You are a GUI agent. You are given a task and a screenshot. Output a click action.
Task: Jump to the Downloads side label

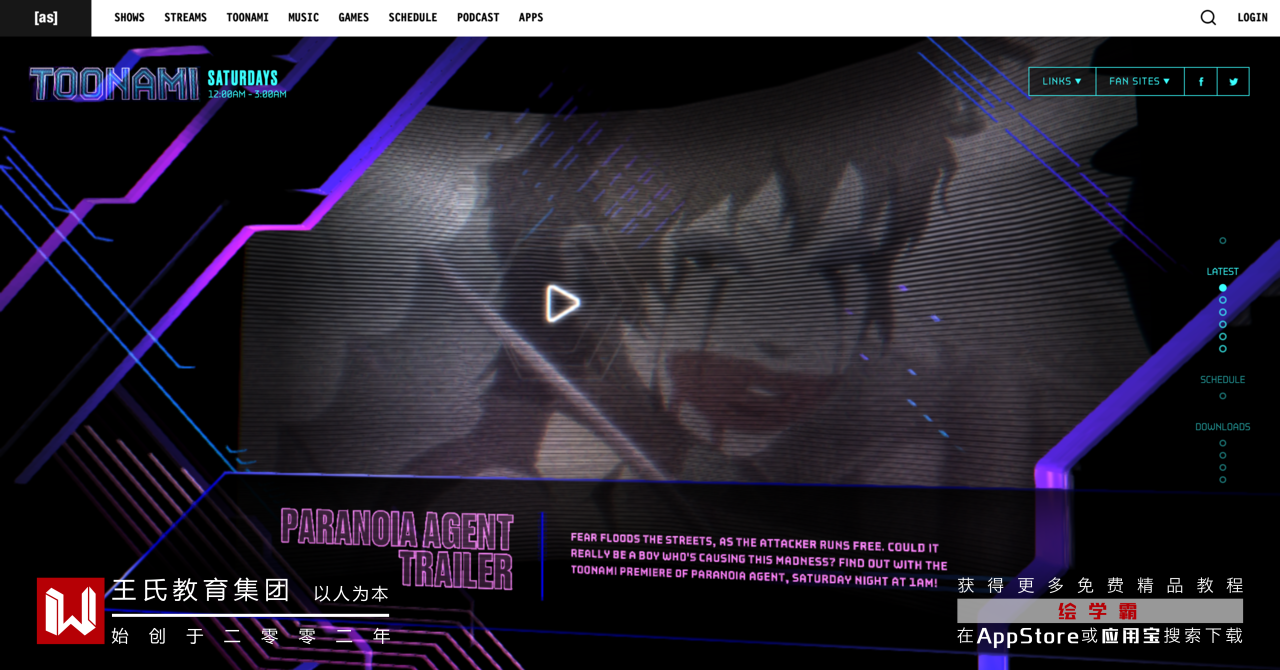tap(1222, 427)
